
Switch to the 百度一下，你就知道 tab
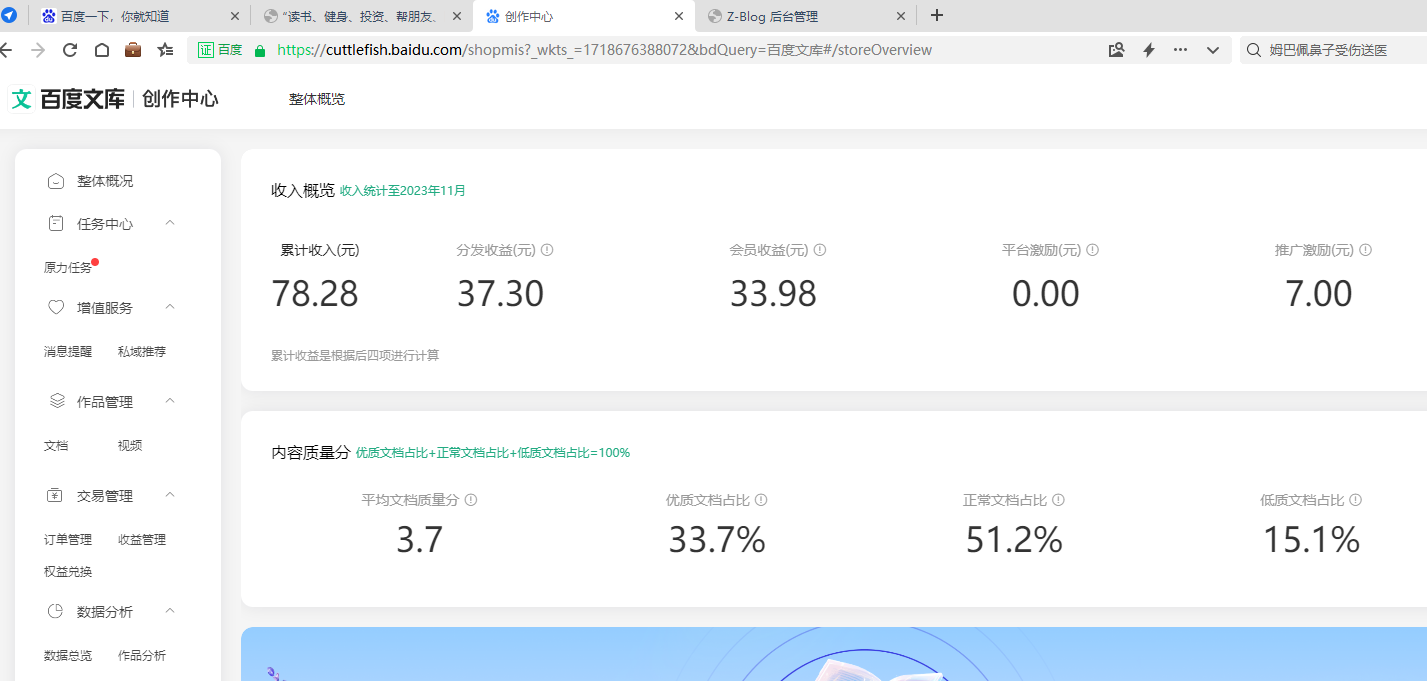[140, 16]
